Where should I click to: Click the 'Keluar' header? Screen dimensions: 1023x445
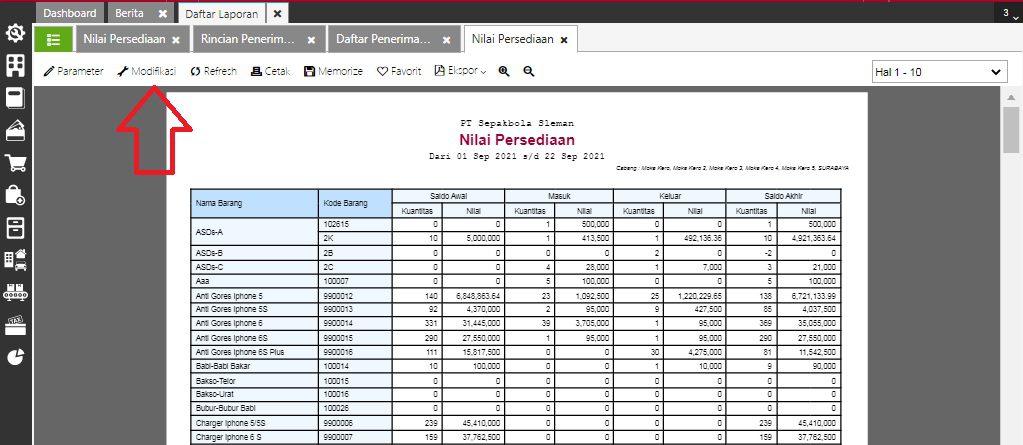(x=670, y=196)
